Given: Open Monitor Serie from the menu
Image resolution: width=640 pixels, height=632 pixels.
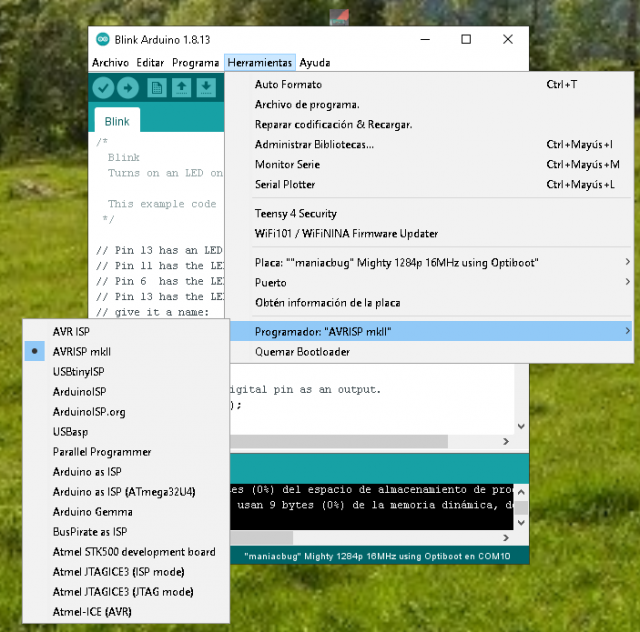Looking at the screenshot, I should pyautogui.click(x=287, y=164).
